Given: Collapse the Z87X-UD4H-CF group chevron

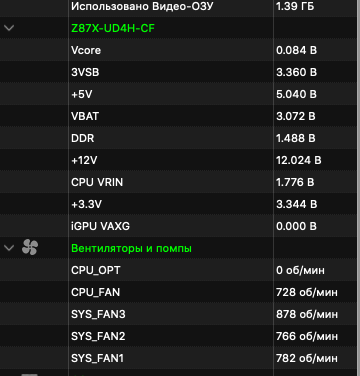Looking at the screenshot, I should pos(9,28).
